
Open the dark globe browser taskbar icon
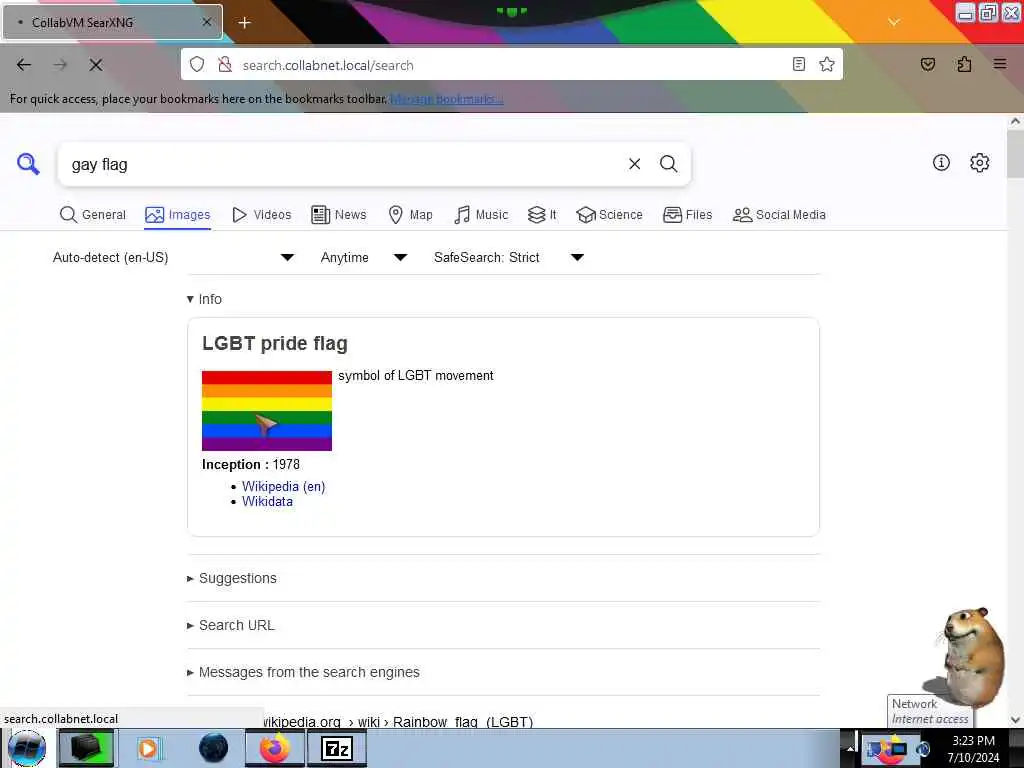click(x=214, y=748)
